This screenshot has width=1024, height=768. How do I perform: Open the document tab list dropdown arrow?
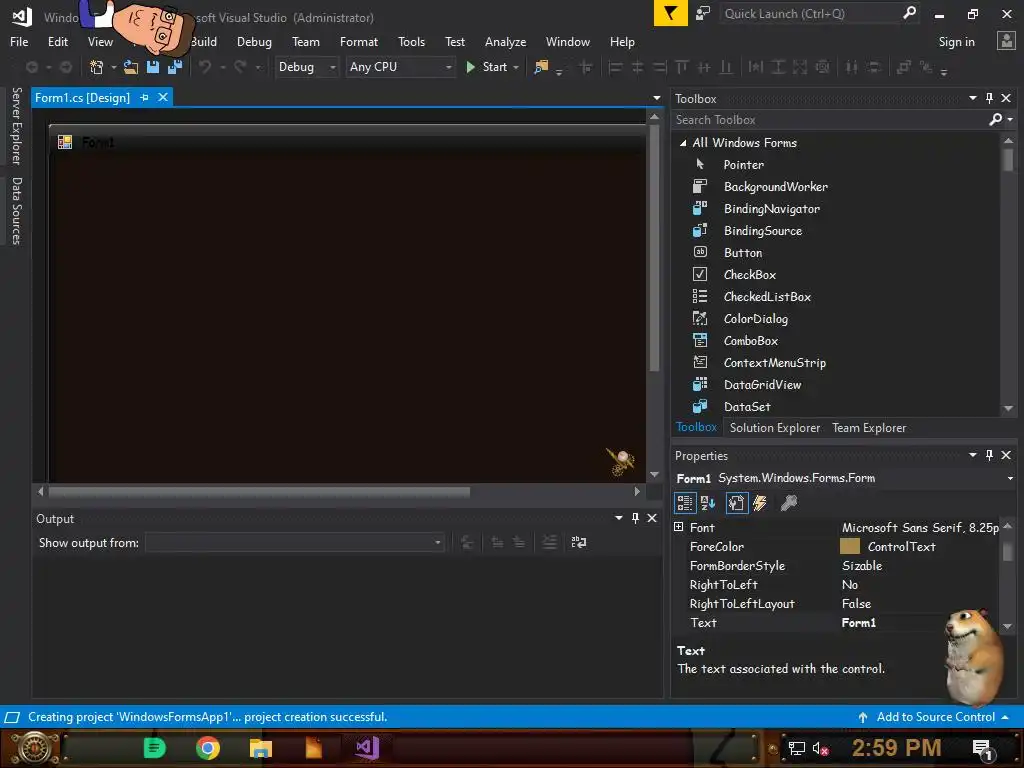coord(656,98)
